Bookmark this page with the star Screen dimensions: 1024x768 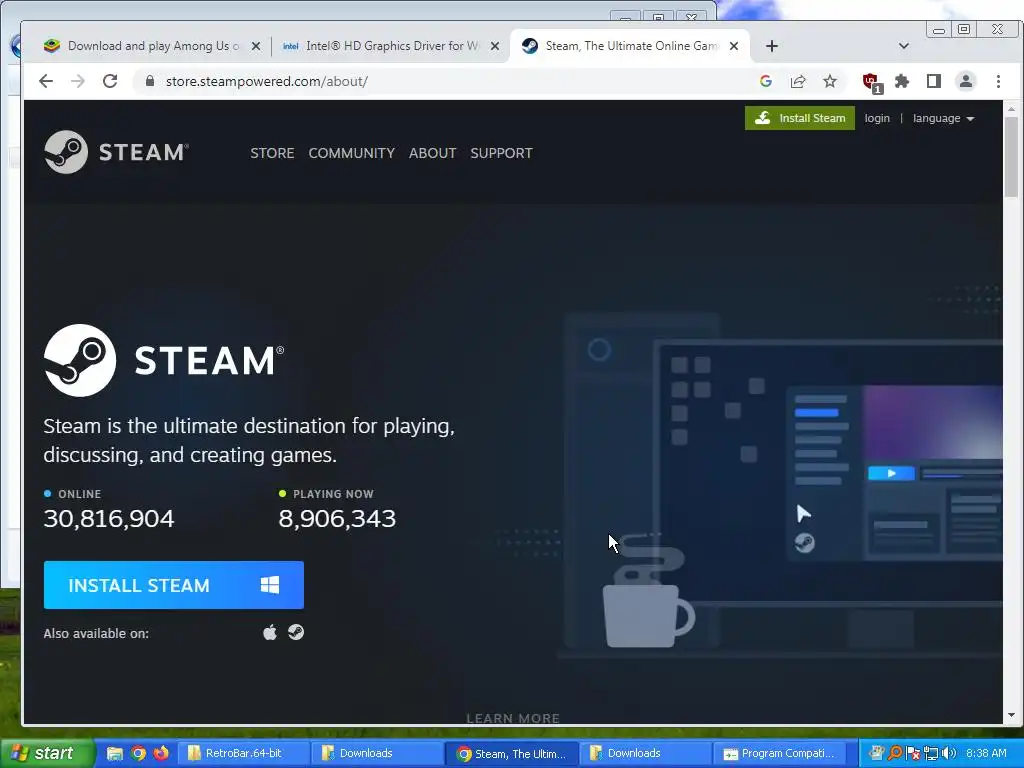click(830, 81)
